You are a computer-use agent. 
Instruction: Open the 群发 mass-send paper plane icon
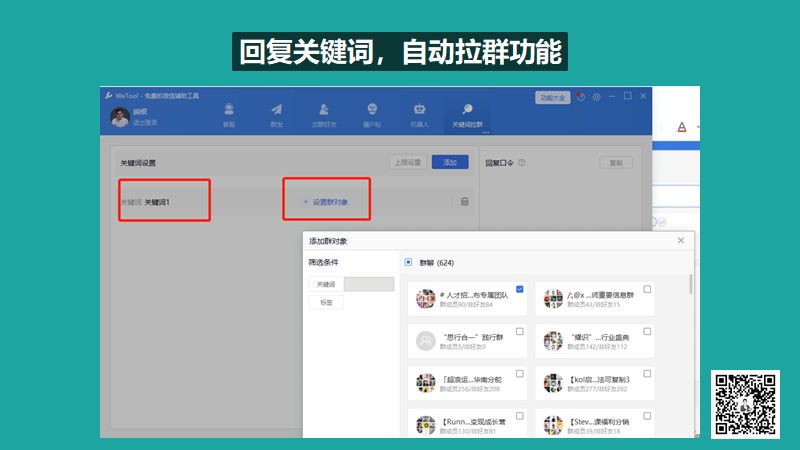276,113
